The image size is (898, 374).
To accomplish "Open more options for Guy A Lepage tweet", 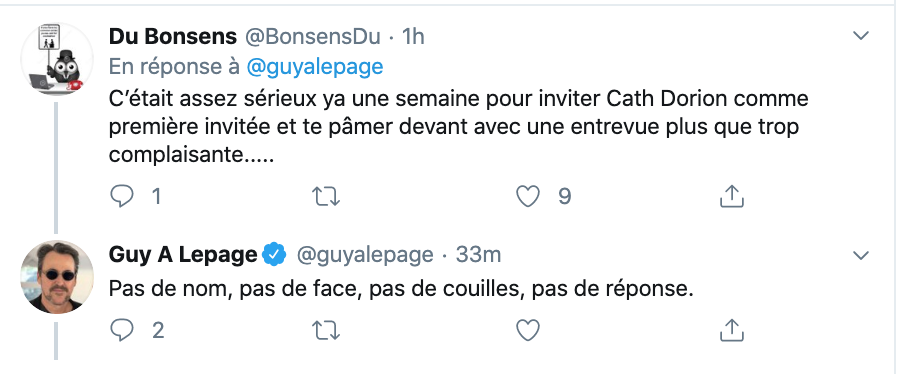I will [861, 255].
